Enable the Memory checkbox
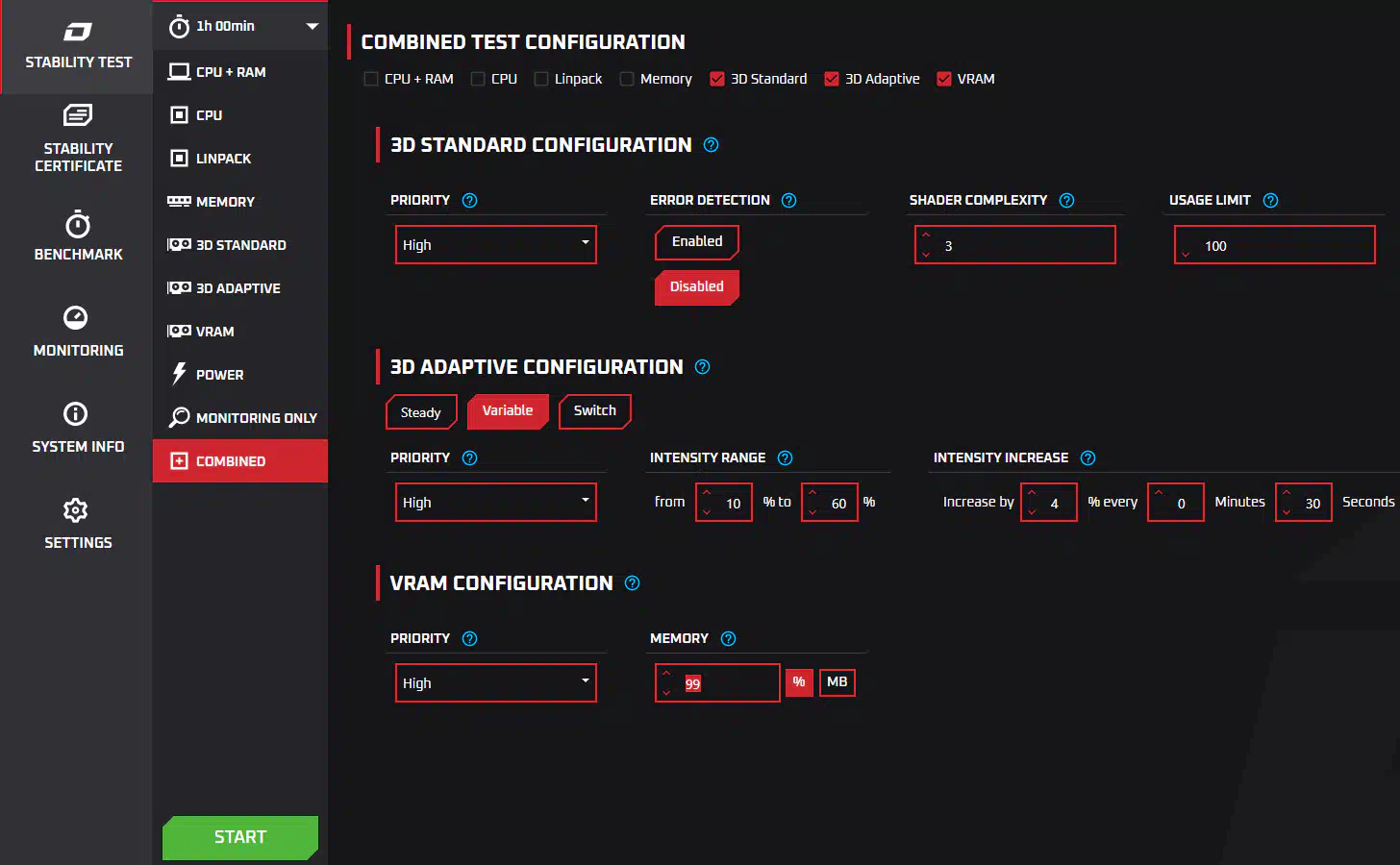This screenshot has width=1400, height=865. click(627, 79)
